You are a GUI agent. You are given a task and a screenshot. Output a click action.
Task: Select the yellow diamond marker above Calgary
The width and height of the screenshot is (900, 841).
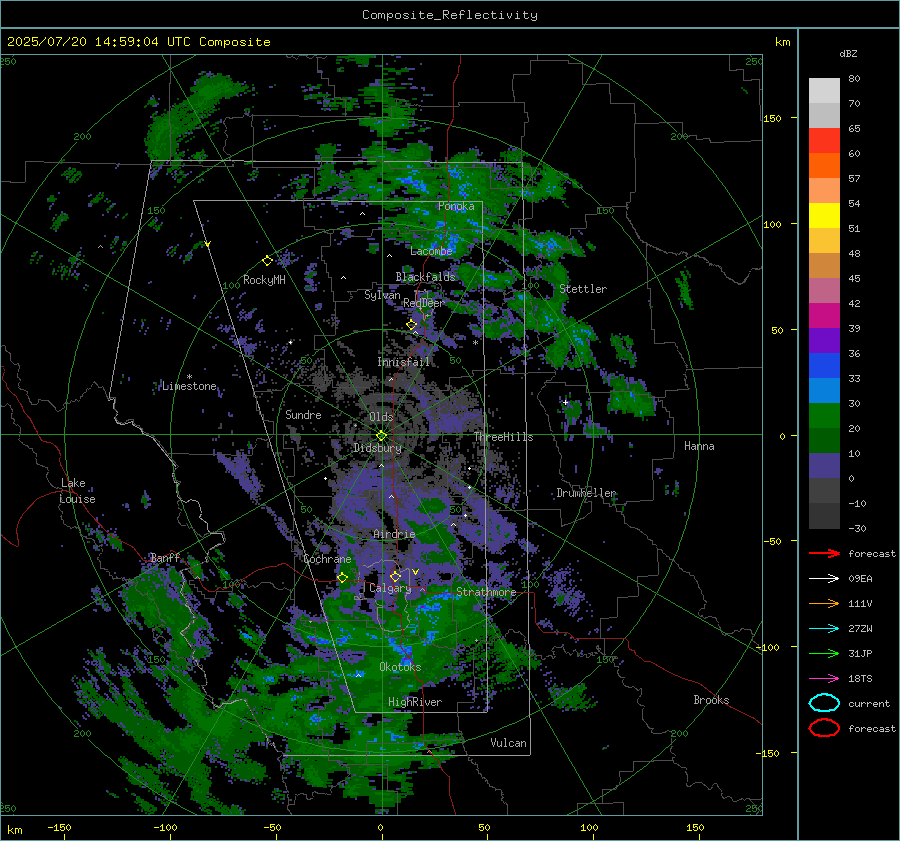[x=395, y=576]
